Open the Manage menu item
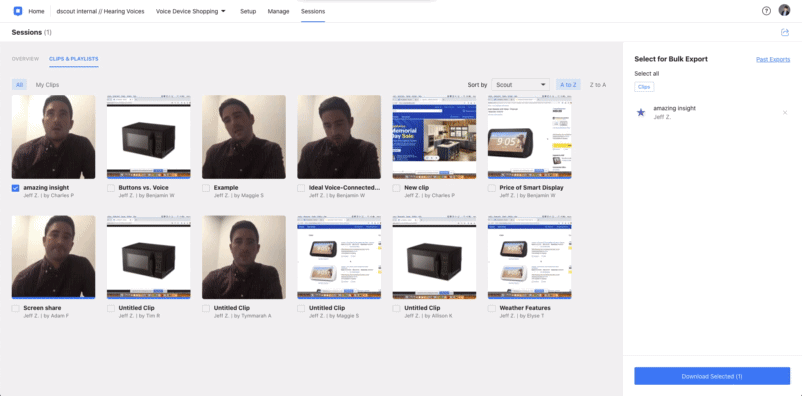 tap(278, 11)
